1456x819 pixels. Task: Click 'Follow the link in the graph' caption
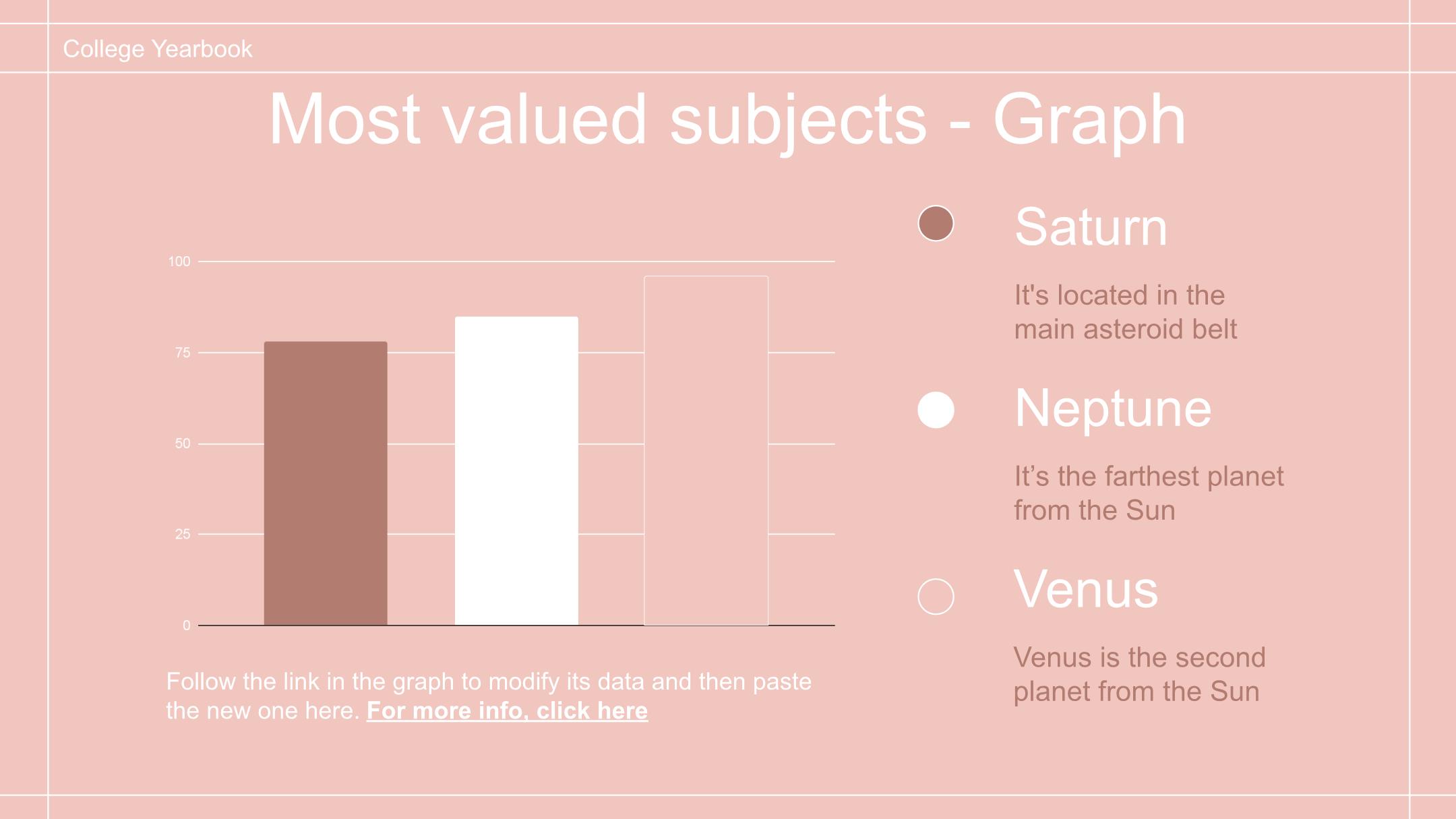(x=489, y=696)
